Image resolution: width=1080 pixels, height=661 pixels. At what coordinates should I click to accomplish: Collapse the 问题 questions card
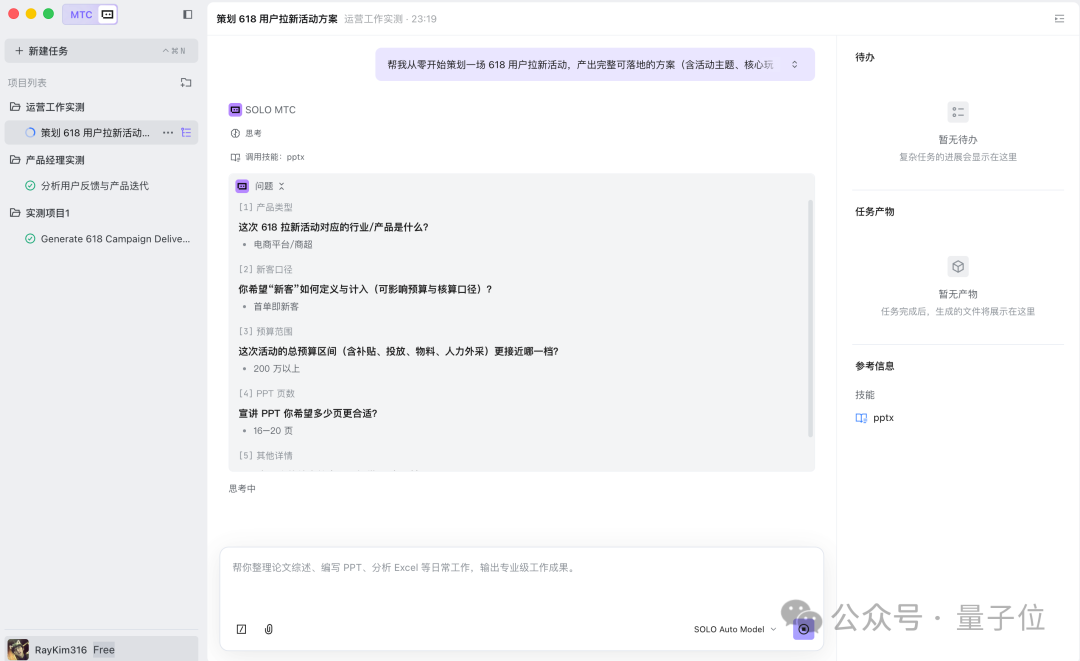[281, 187]
